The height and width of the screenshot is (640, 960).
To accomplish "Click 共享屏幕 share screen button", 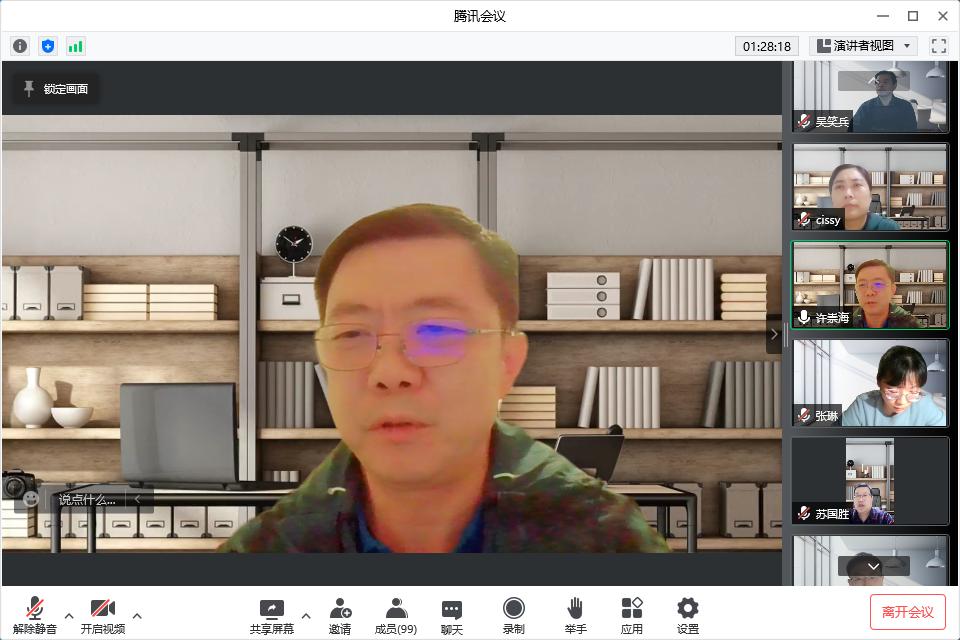I will point(272,615).
